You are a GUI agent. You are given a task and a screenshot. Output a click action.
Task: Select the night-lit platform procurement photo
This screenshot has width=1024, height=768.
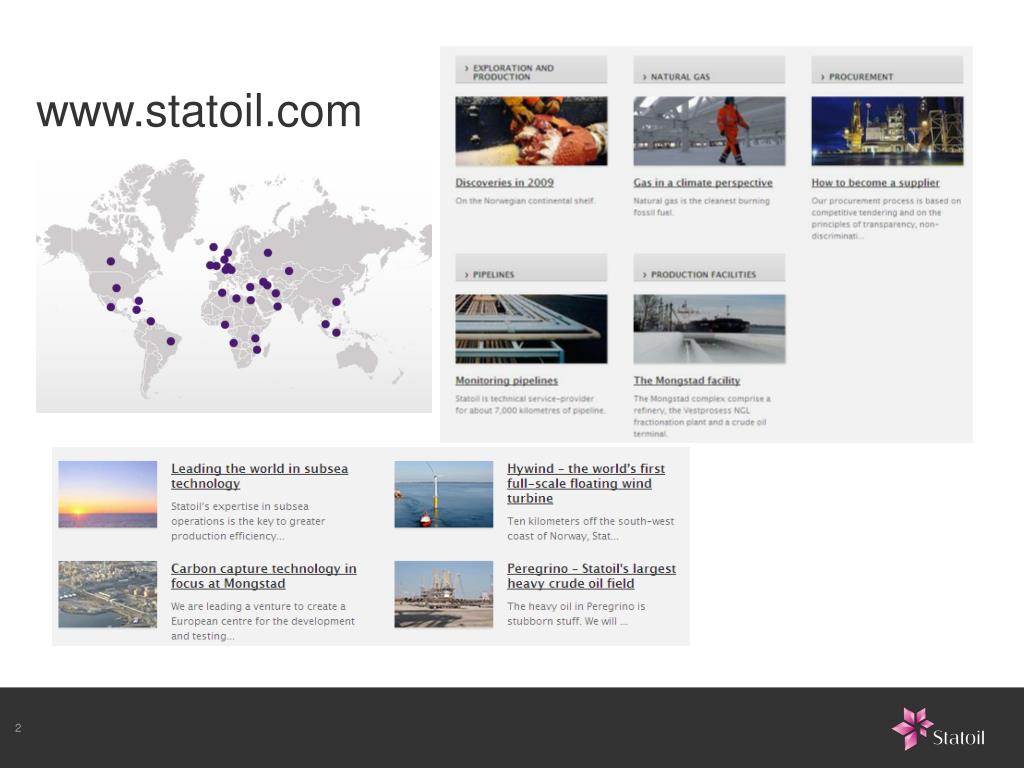pyautogui.click(x=887, y=131)
